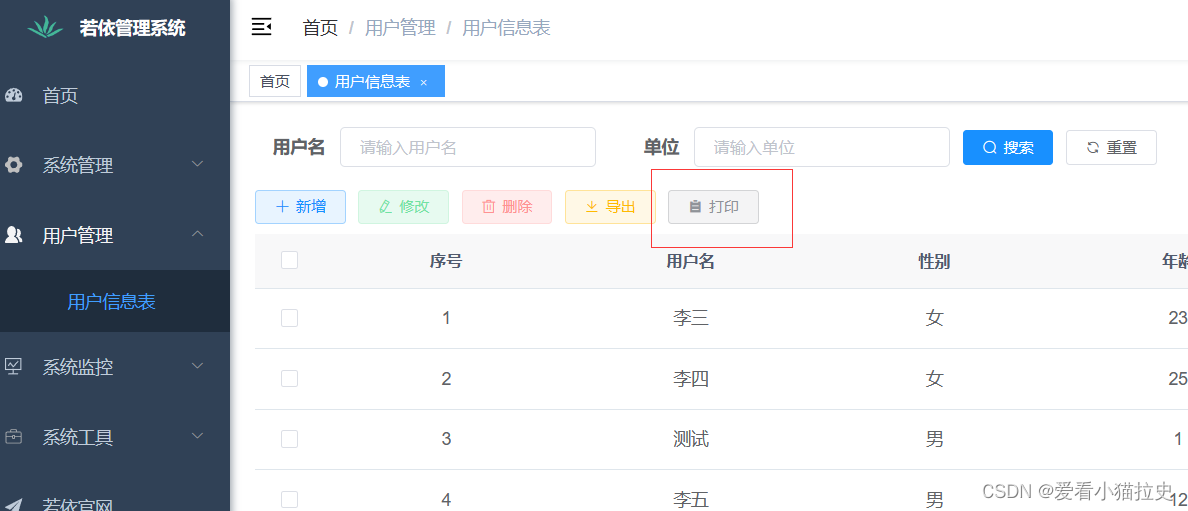This screenshot has width=1188, height=511.
Task: Click the 搜索 search button
Action: point(1008,147)
